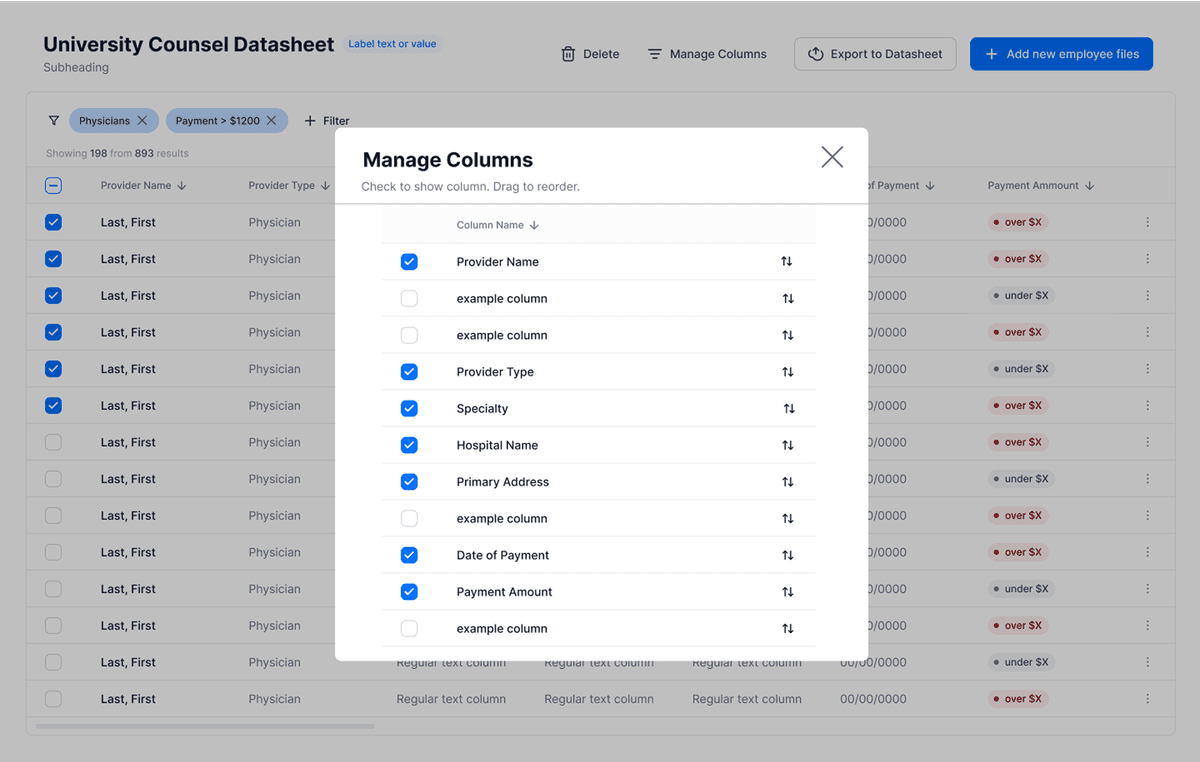1200x762 pixels.
Task: Remove the Physicians filter chip
Action: pyautogui.click(x=142, y=121)
